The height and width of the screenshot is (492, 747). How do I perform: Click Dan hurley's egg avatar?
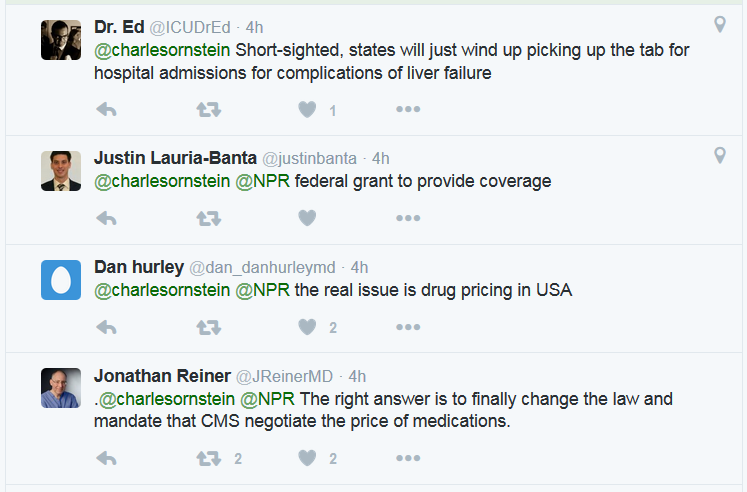tap(60, 279)
